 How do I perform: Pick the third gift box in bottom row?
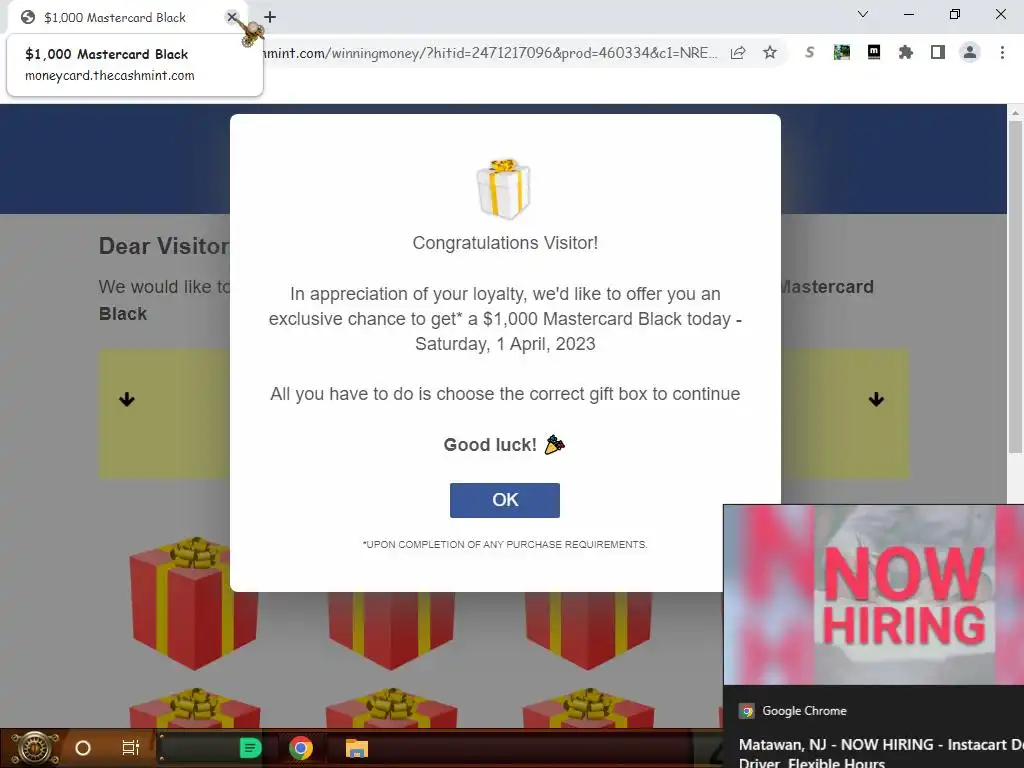click(588, 707)
